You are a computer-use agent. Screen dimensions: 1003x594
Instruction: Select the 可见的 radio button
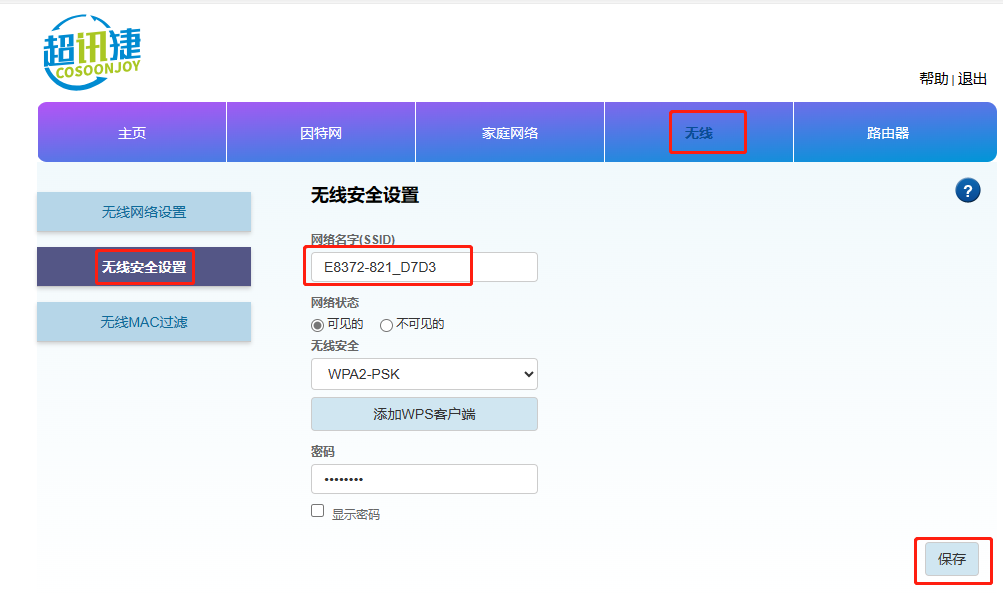click(318, 325)
